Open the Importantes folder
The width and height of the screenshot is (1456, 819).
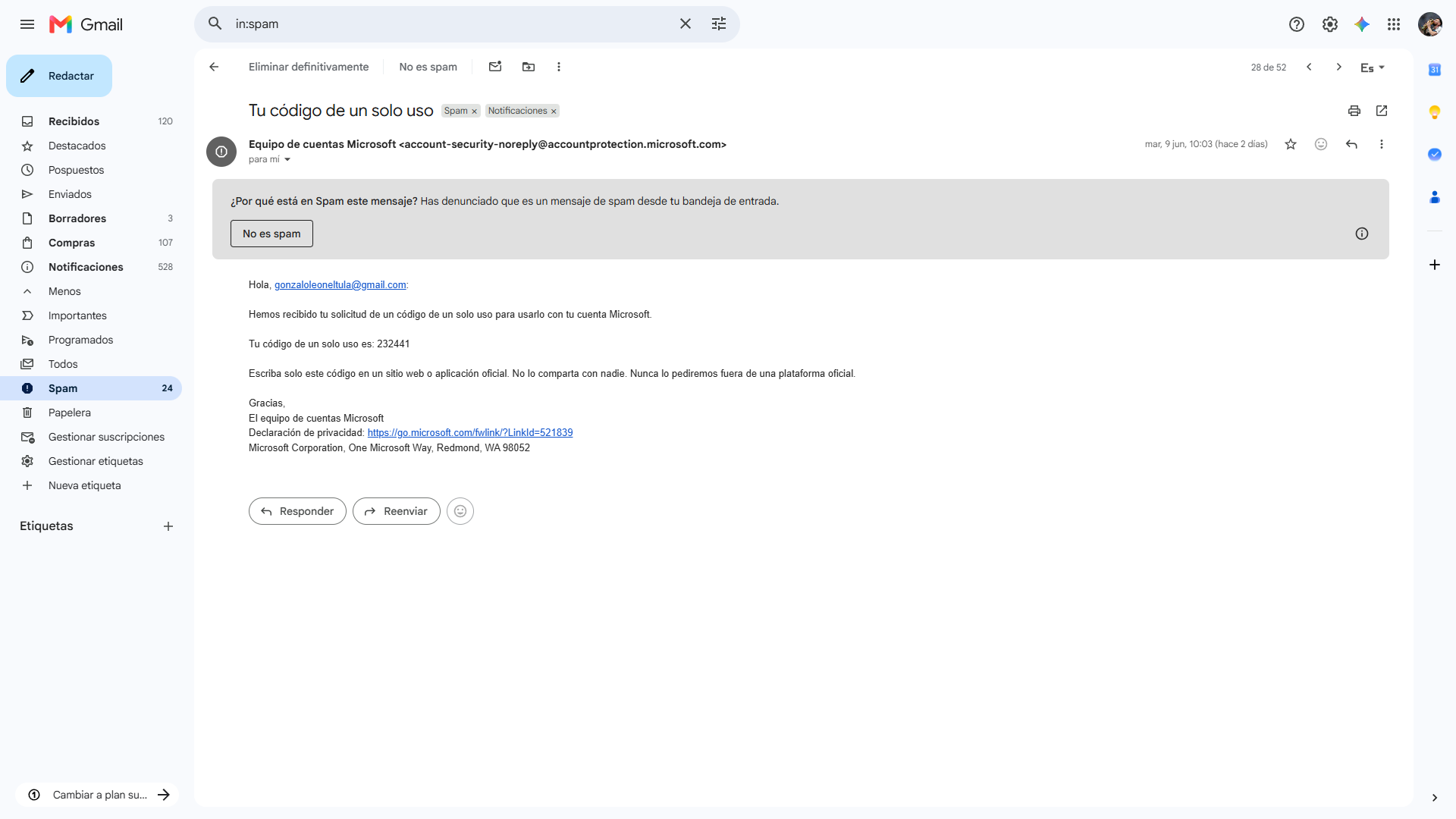pos(91,315)
